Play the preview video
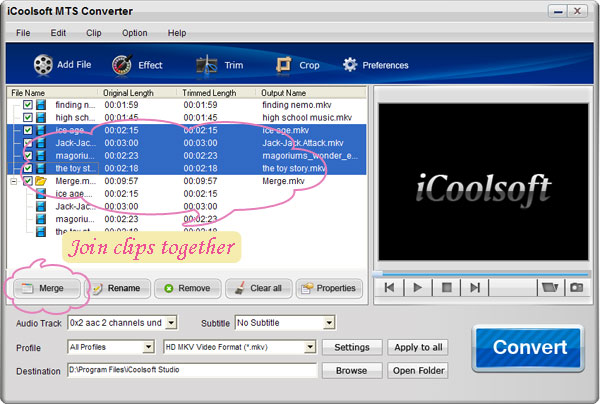This screenshot has height=404, width=600. tap(418, 287)
